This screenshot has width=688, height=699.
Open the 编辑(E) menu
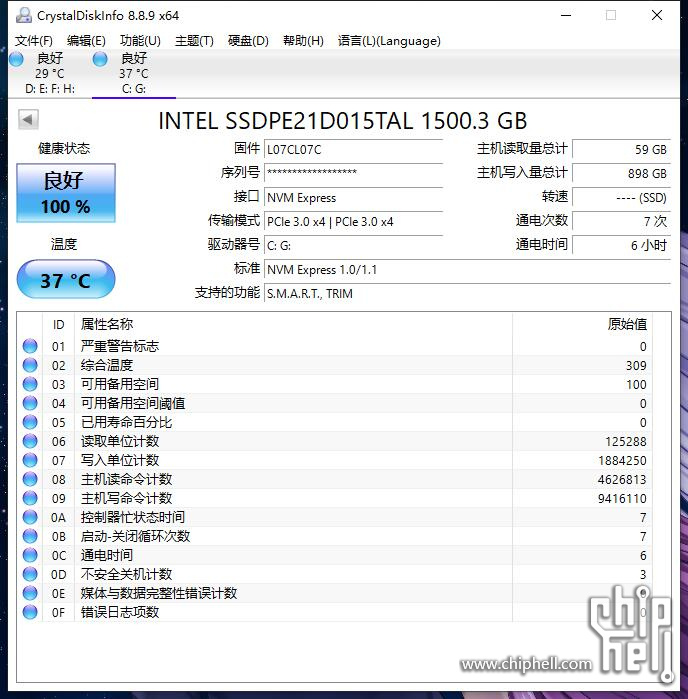point(86,41)
